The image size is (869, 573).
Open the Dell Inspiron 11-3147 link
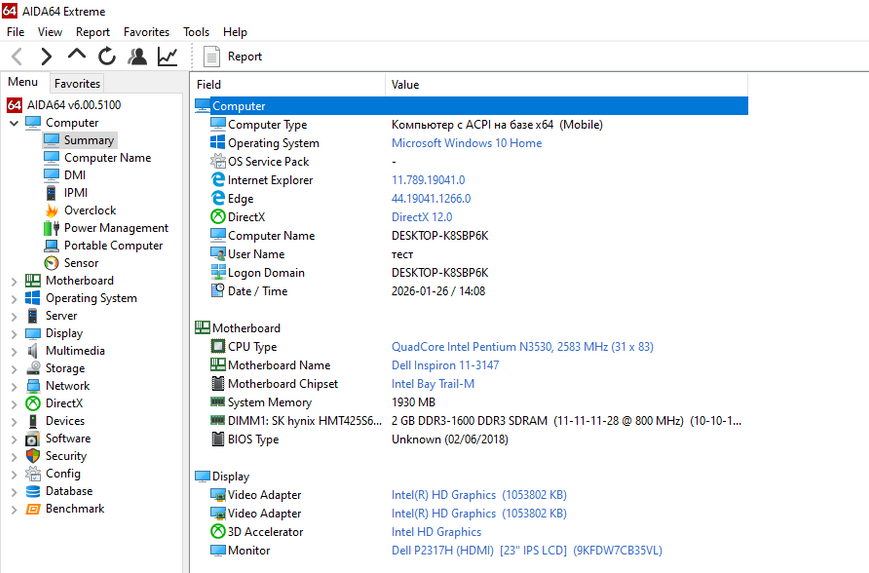click(445, 365)
